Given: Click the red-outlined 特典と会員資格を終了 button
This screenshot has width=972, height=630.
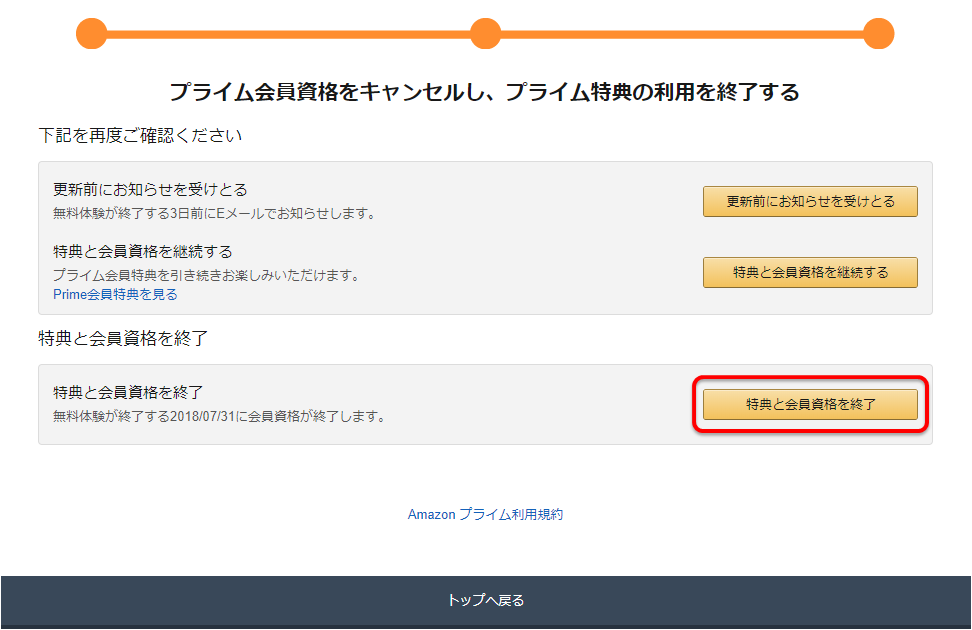Looking at the screenshot, I should coord(810,404).
